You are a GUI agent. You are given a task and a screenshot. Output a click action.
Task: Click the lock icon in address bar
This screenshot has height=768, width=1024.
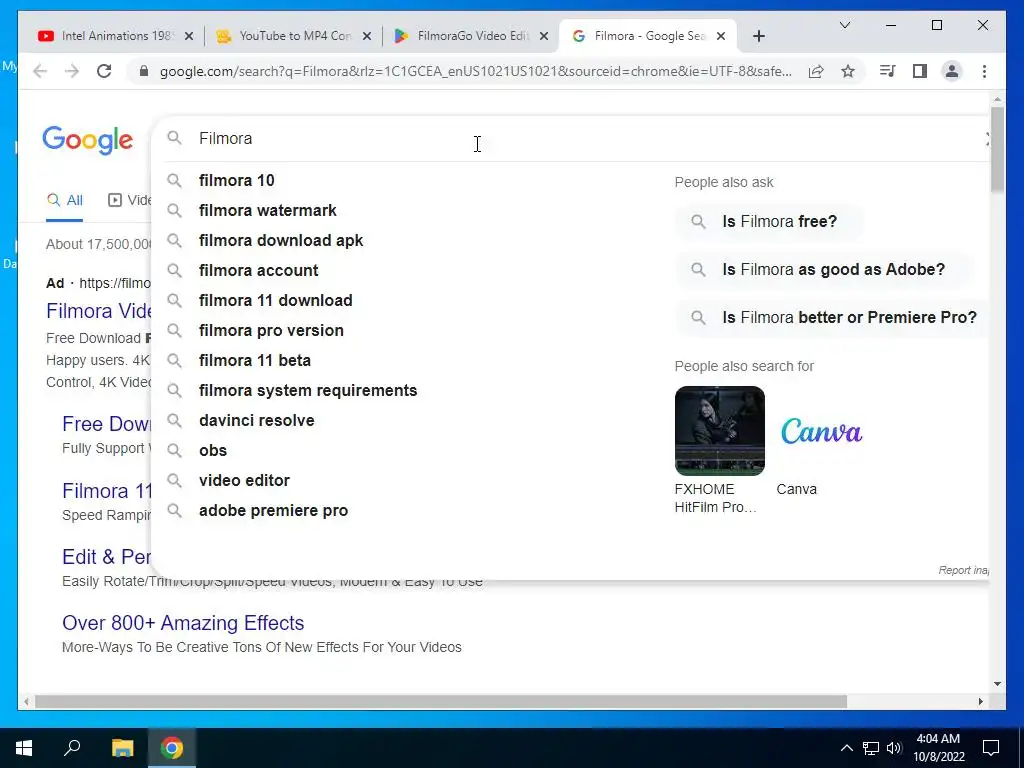144,71
